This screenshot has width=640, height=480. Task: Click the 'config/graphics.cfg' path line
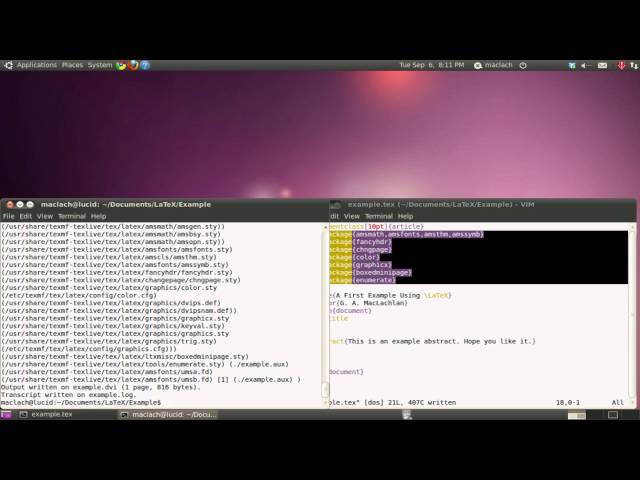[x=89, y=349]
